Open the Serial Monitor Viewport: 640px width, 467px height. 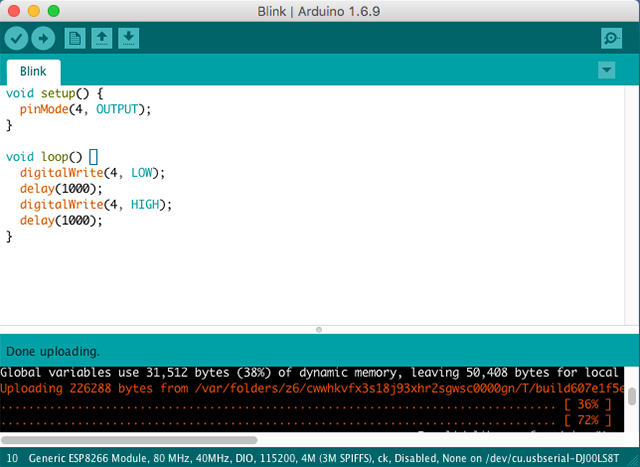[x=611, y=38]
